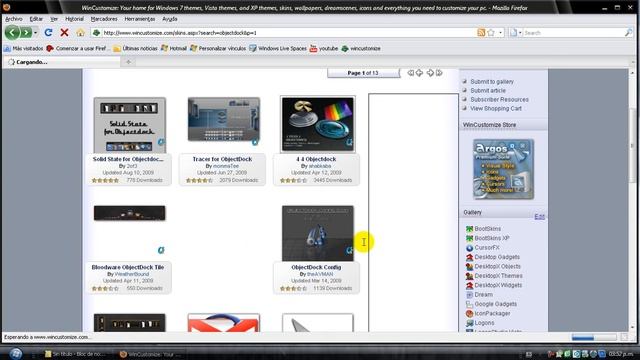Screen dimensions: 640x360
Task: Open DesktopX Themes gallery
Action: (x=498, y=276)
